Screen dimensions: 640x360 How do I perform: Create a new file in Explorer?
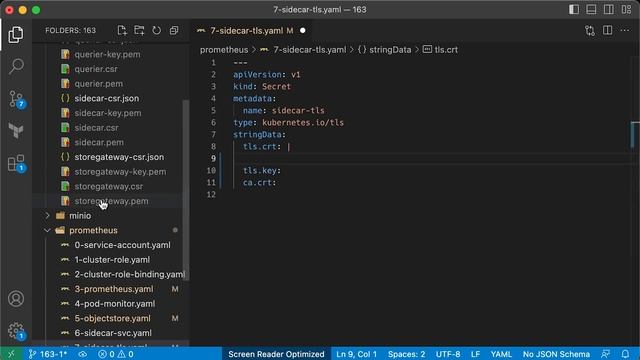(x=122, y=30)
